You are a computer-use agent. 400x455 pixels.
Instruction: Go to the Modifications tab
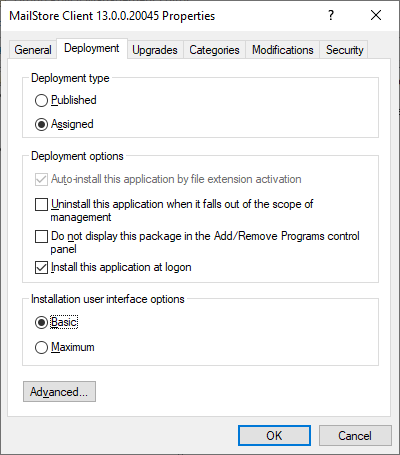[283, 50]
